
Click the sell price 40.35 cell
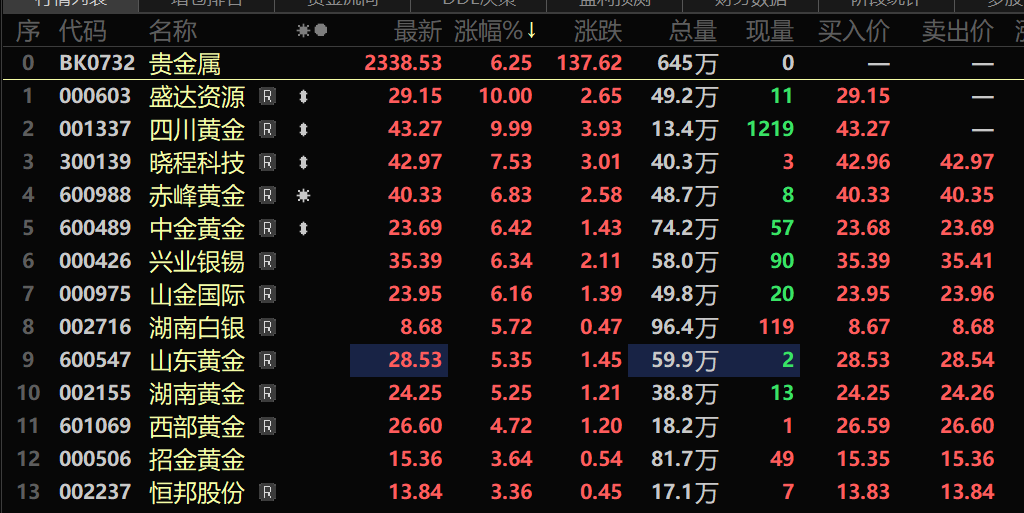click(967, 195)
